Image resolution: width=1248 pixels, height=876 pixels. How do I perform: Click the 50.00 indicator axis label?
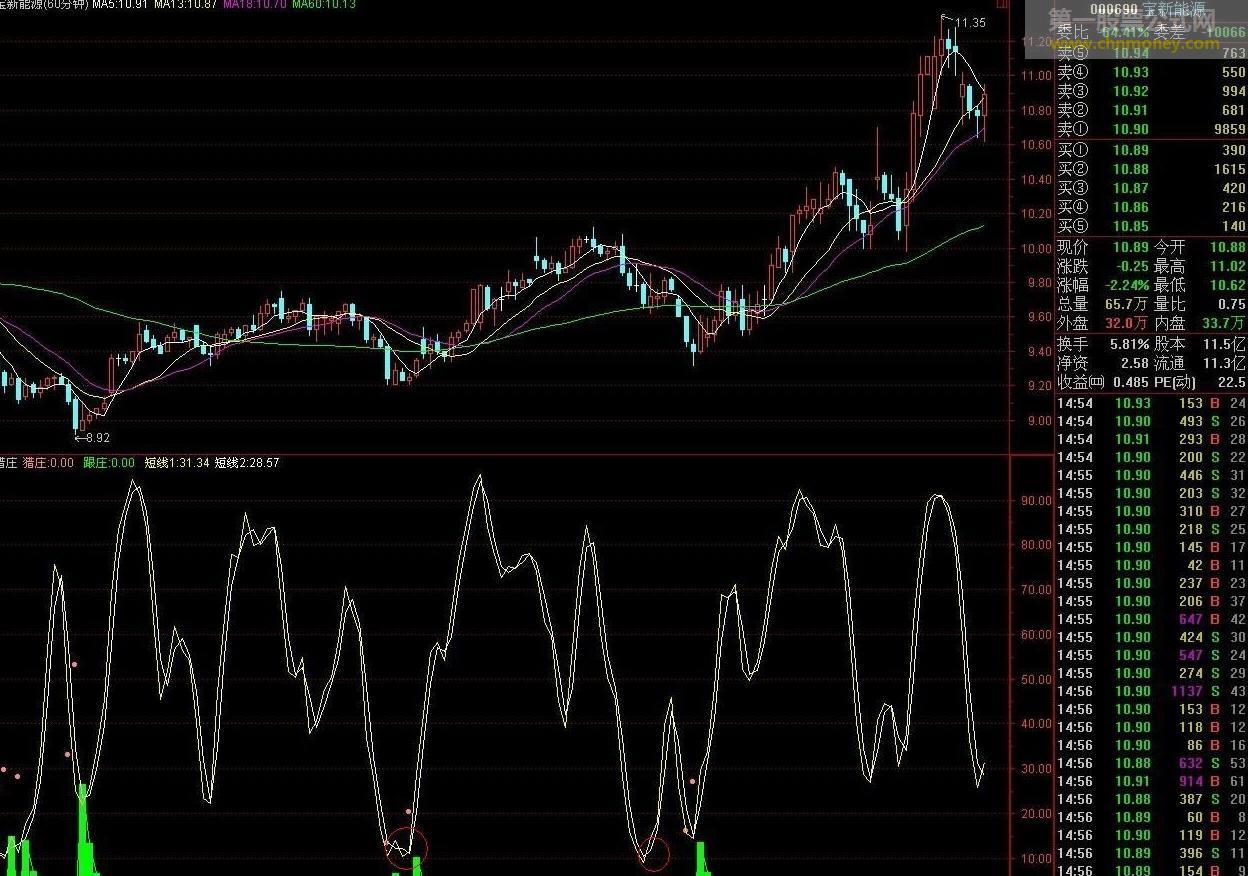point(1037,680)
